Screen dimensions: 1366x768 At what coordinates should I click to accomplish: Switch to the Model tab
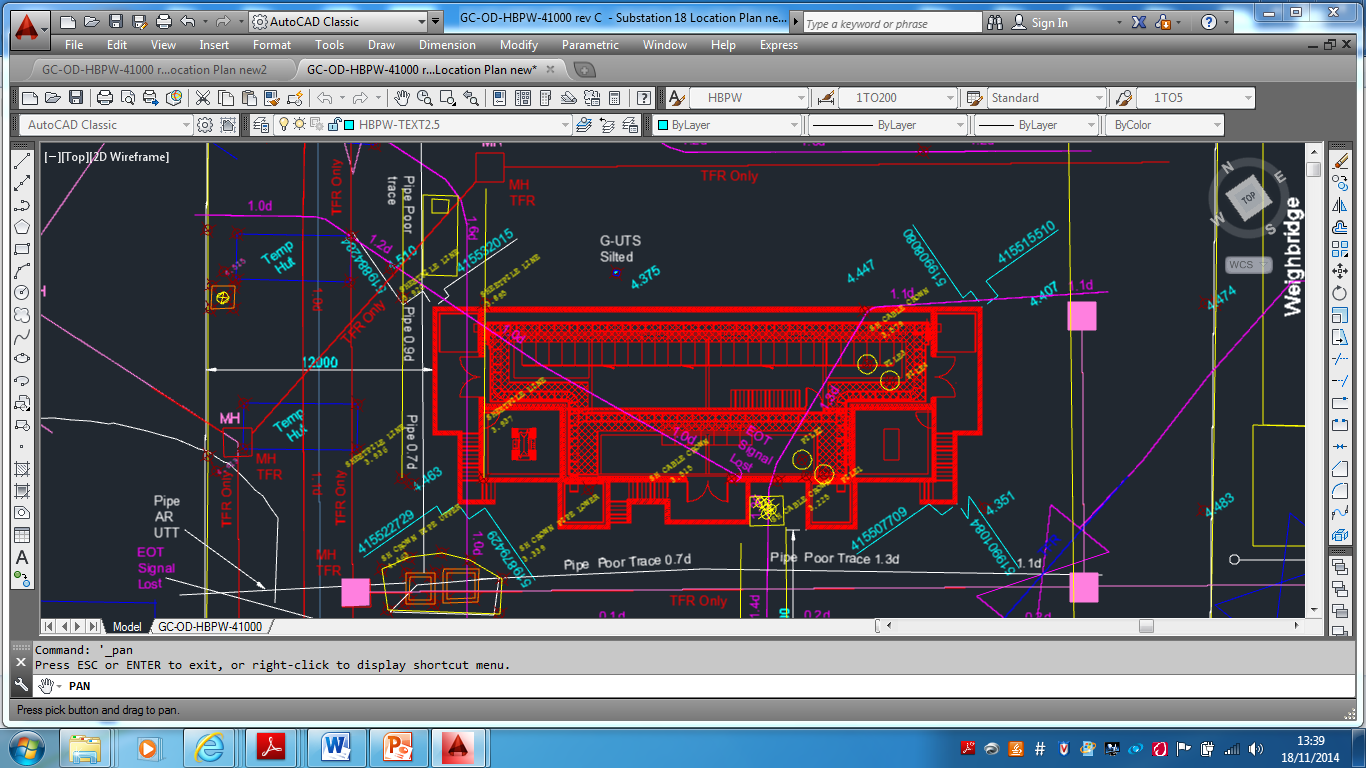tap(126, 627)
